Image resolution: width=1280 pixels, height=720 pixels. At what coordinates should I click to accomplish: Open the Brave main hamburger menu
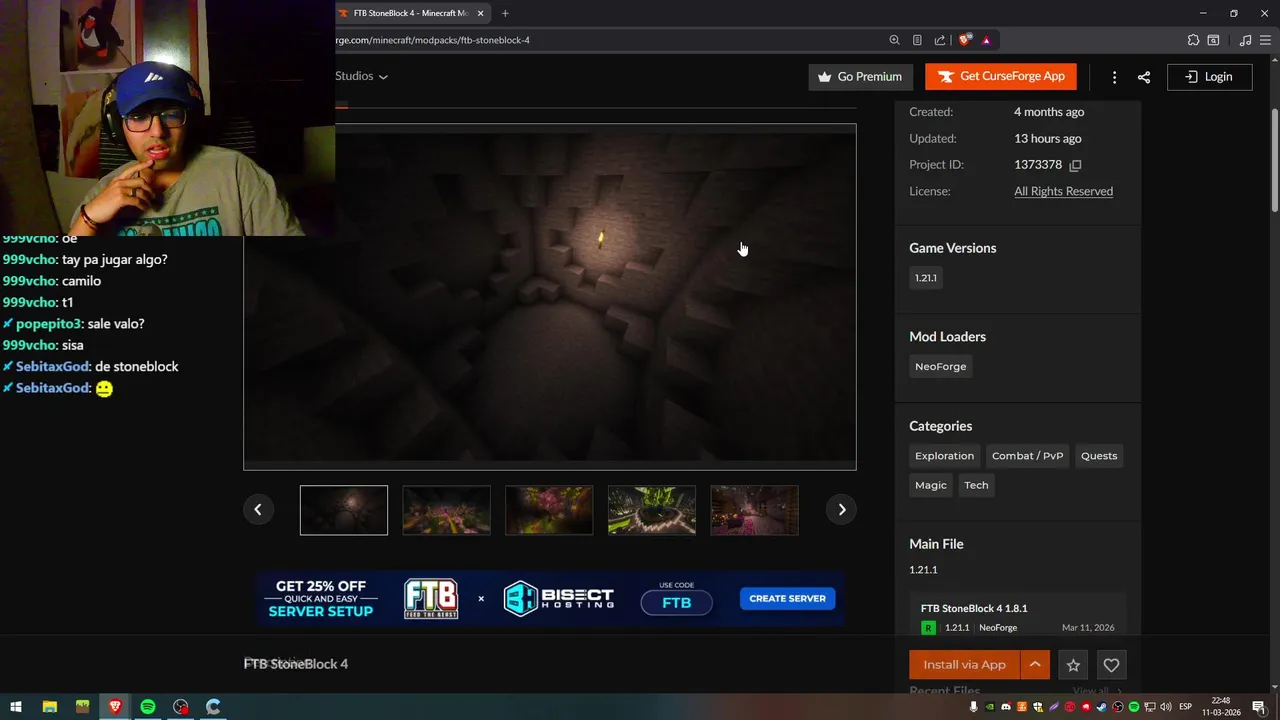pos(1265,40)
